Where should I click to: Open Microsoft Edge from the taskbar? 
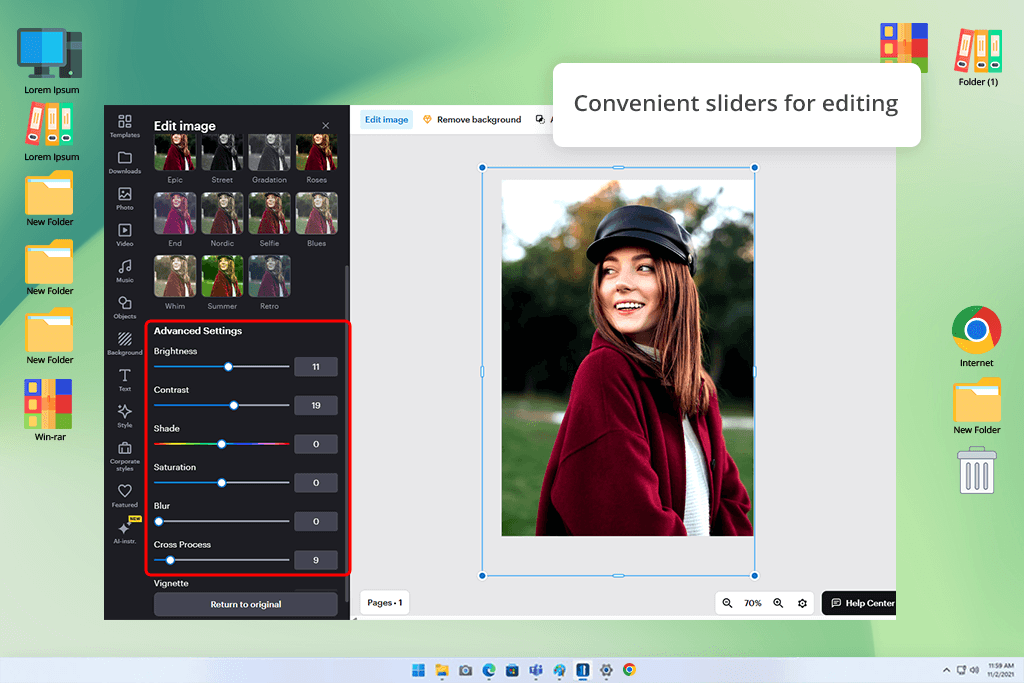(x=488, y=670)
